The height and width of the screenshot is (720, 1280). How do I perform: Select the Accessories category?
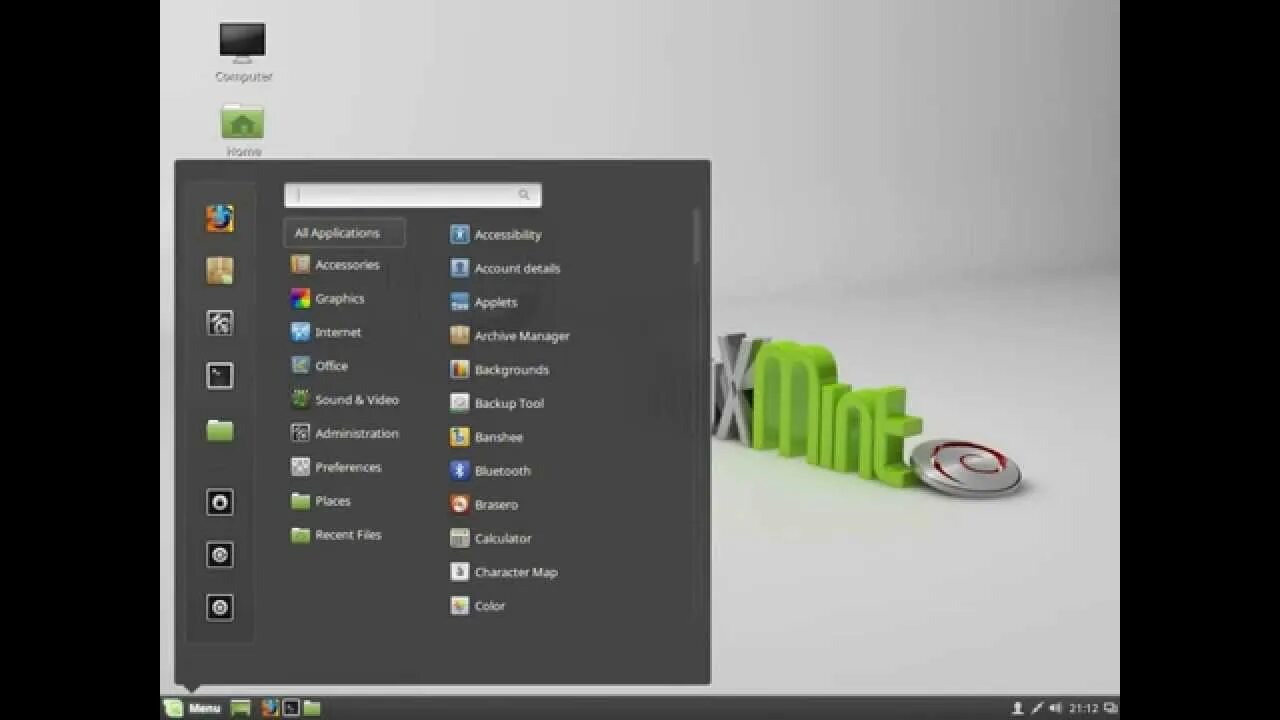click(335, 265)
